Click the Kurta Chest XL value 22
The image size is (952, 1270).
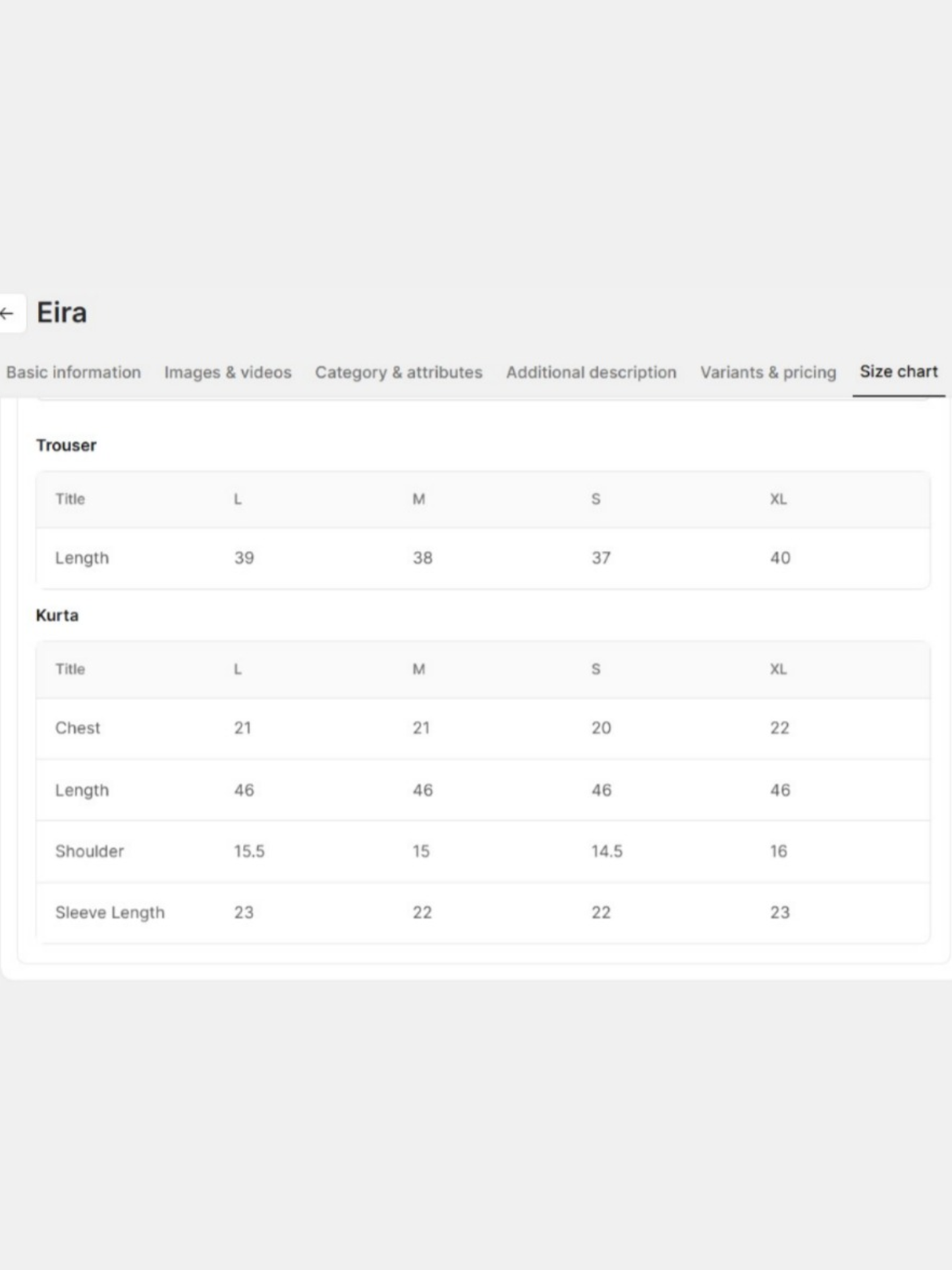(780, 728)
